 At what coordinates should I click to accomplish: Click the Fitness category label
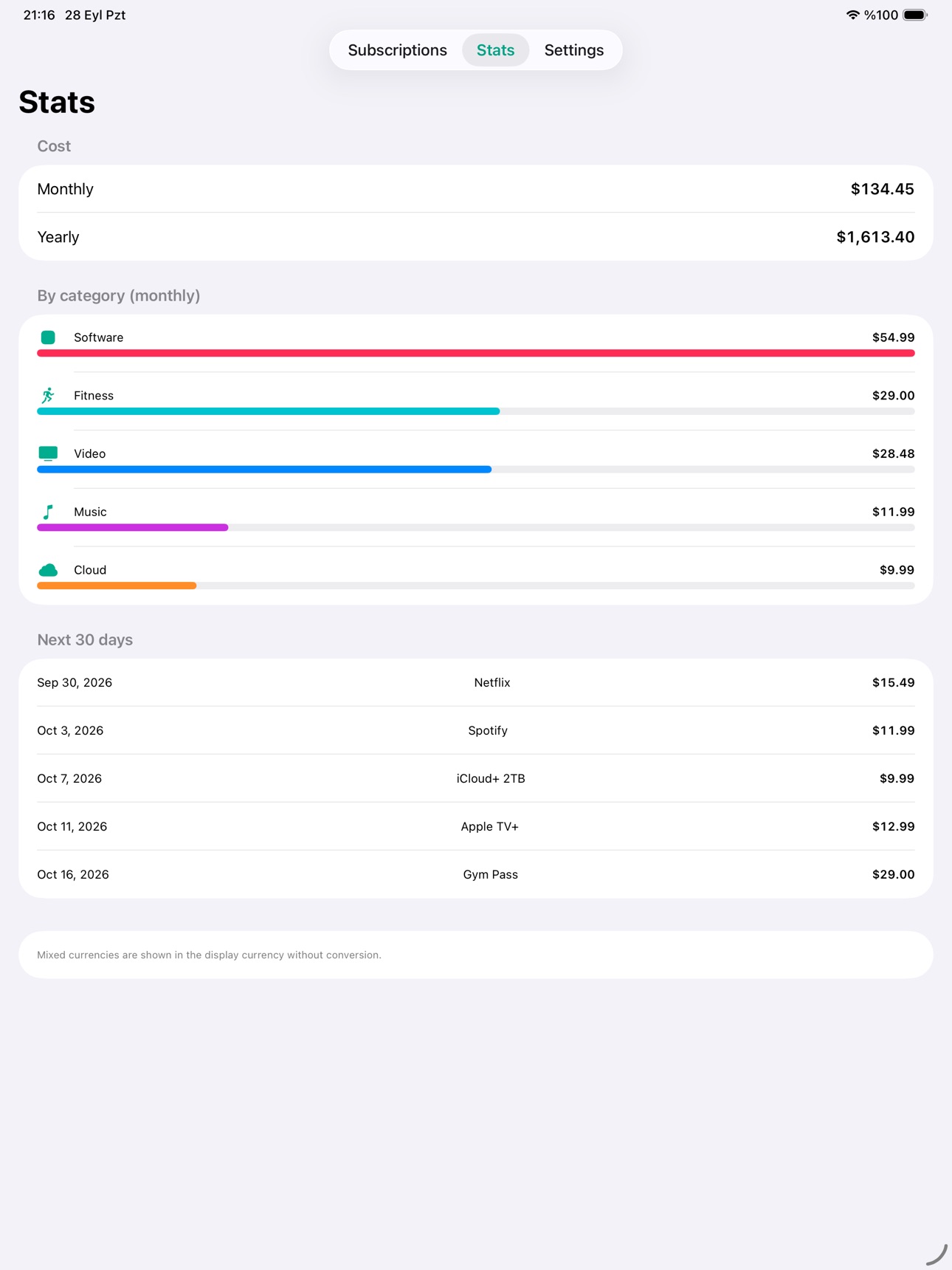[x=94, y=396]
